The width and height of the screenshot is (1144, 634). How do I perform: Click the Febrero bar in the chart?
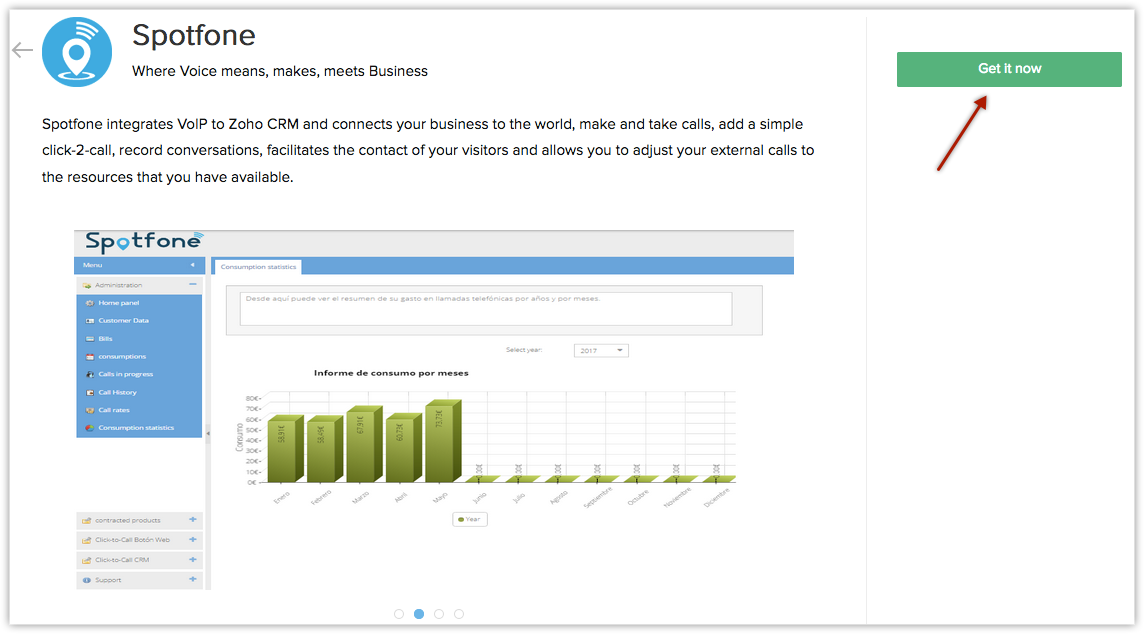pyautogui.click(x=325, y=449)
